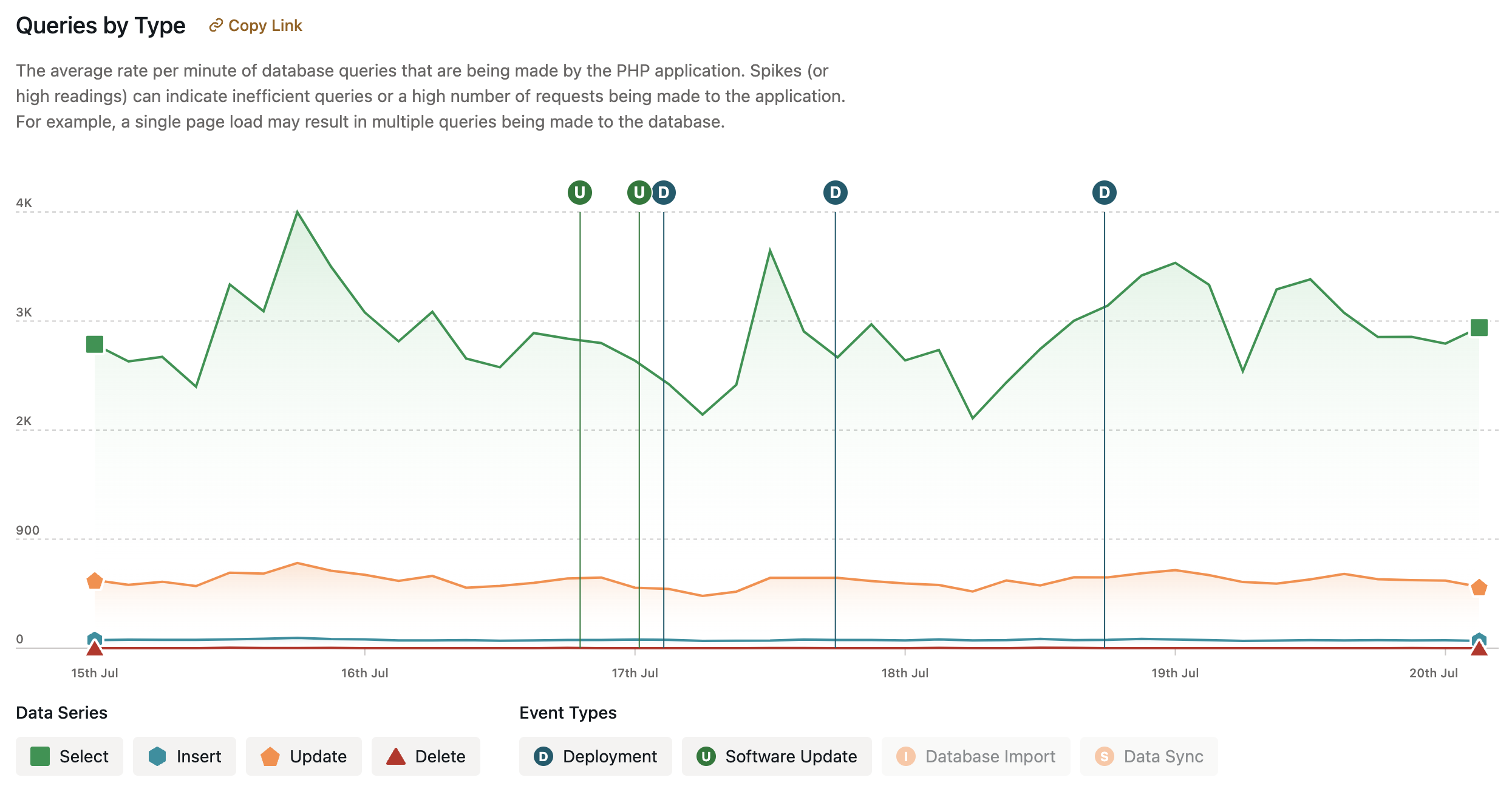Click the Data Sync 'S' icon
This screenshot has height=797, width=1512.
pos(1104,756)
